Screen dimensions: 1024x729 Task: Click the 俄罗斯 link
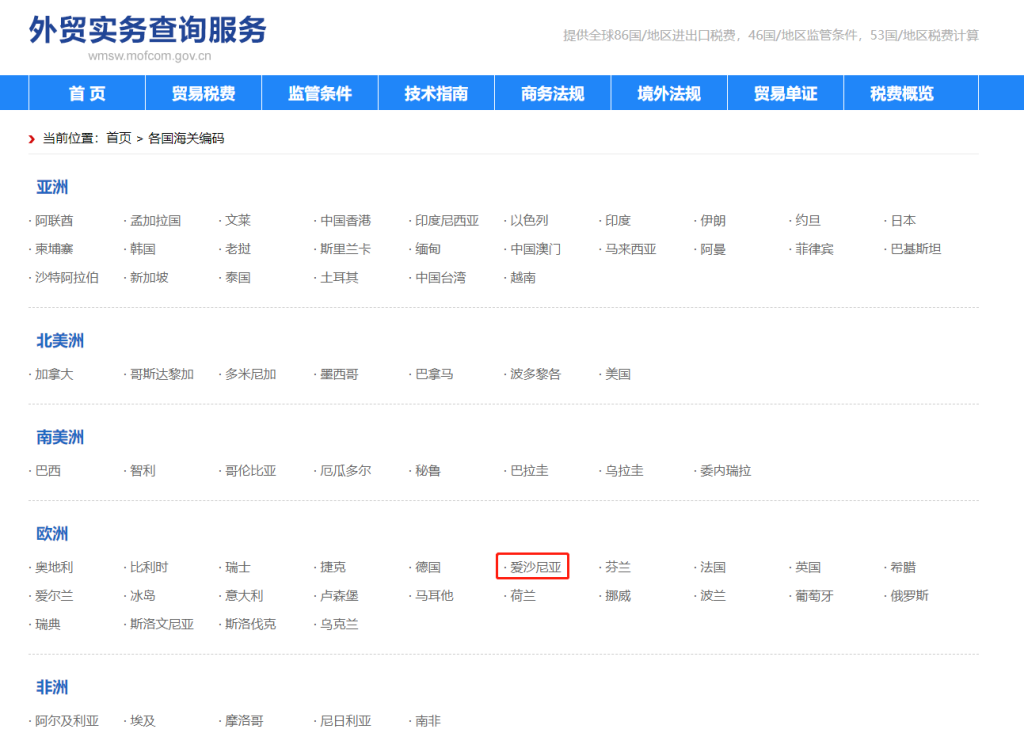coord(909,596)
